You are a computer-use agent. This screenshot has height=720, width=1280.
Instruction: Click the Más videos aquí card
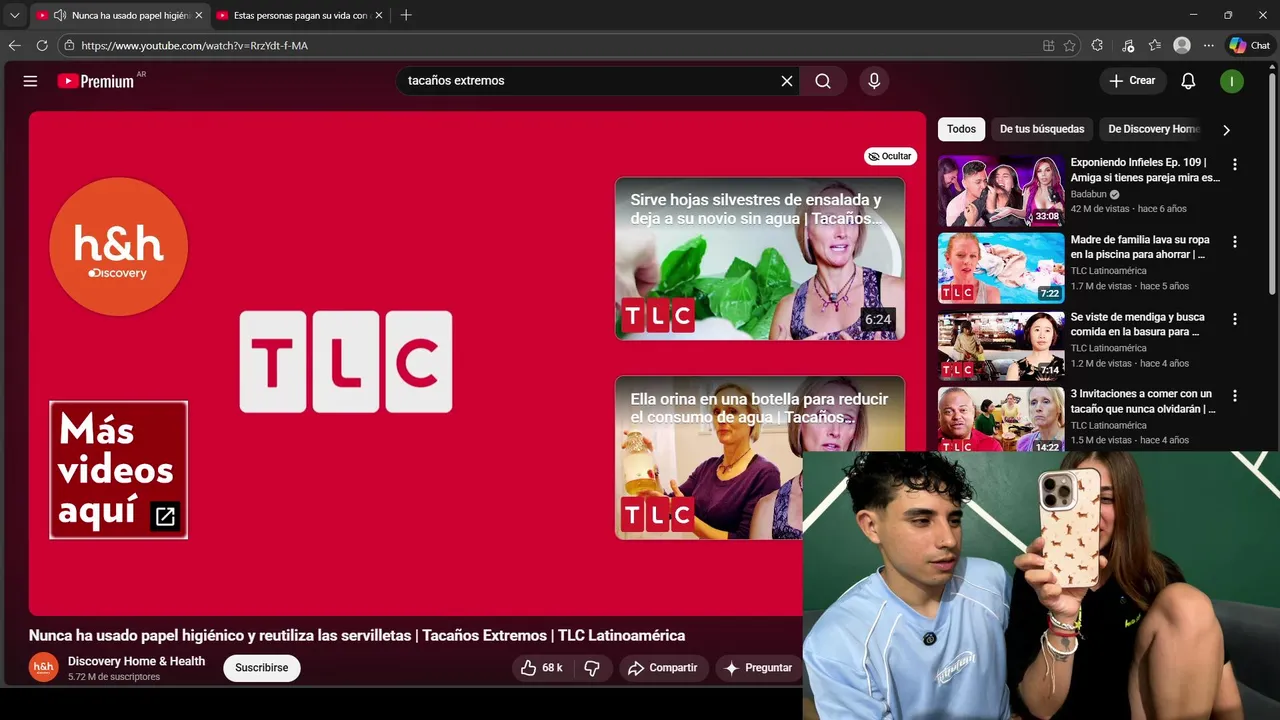[118, 470]
